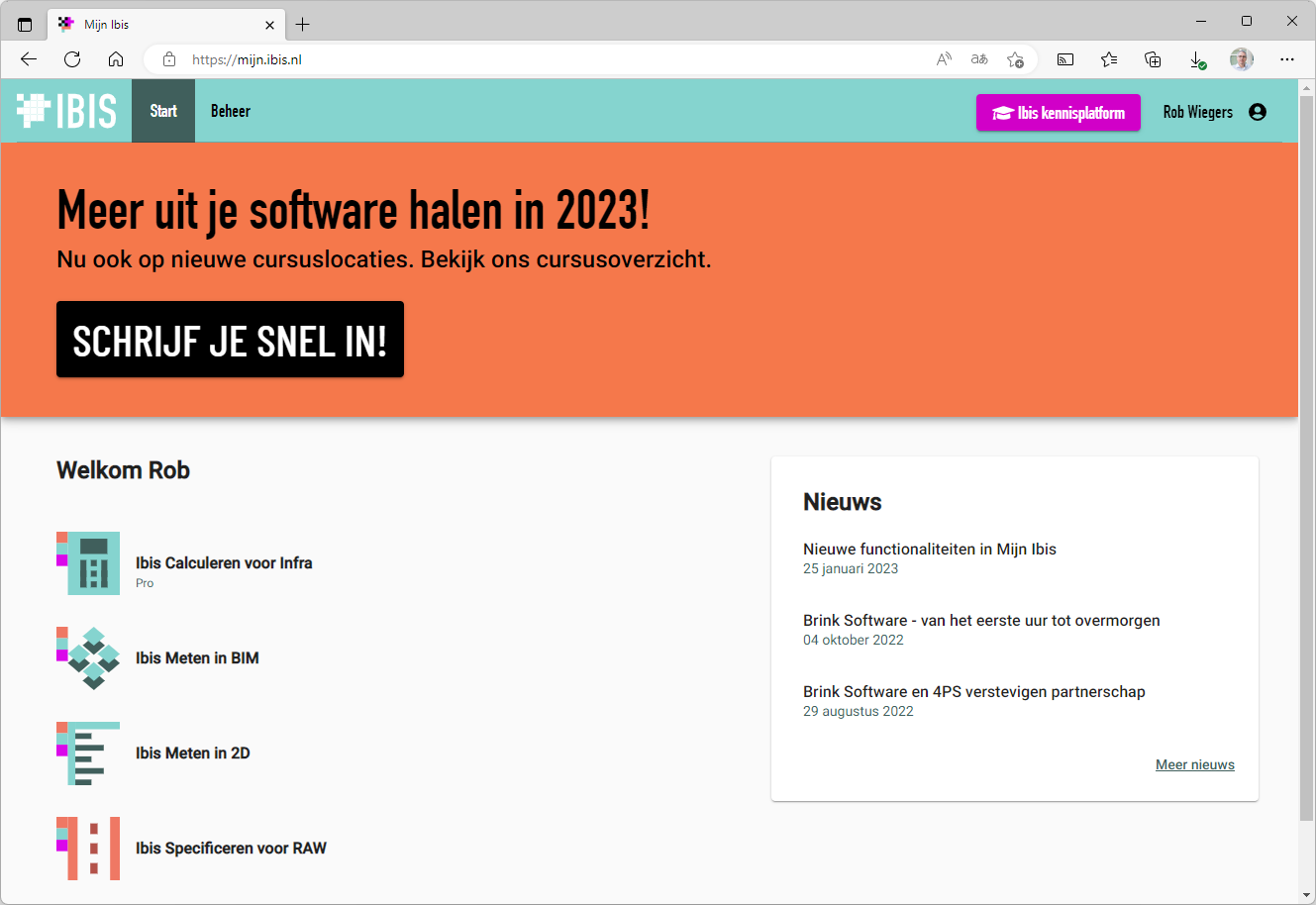This screenshot has height=905, width=1316.
Task: Click the Cast media icon
Action: [x=1065, y=59]
